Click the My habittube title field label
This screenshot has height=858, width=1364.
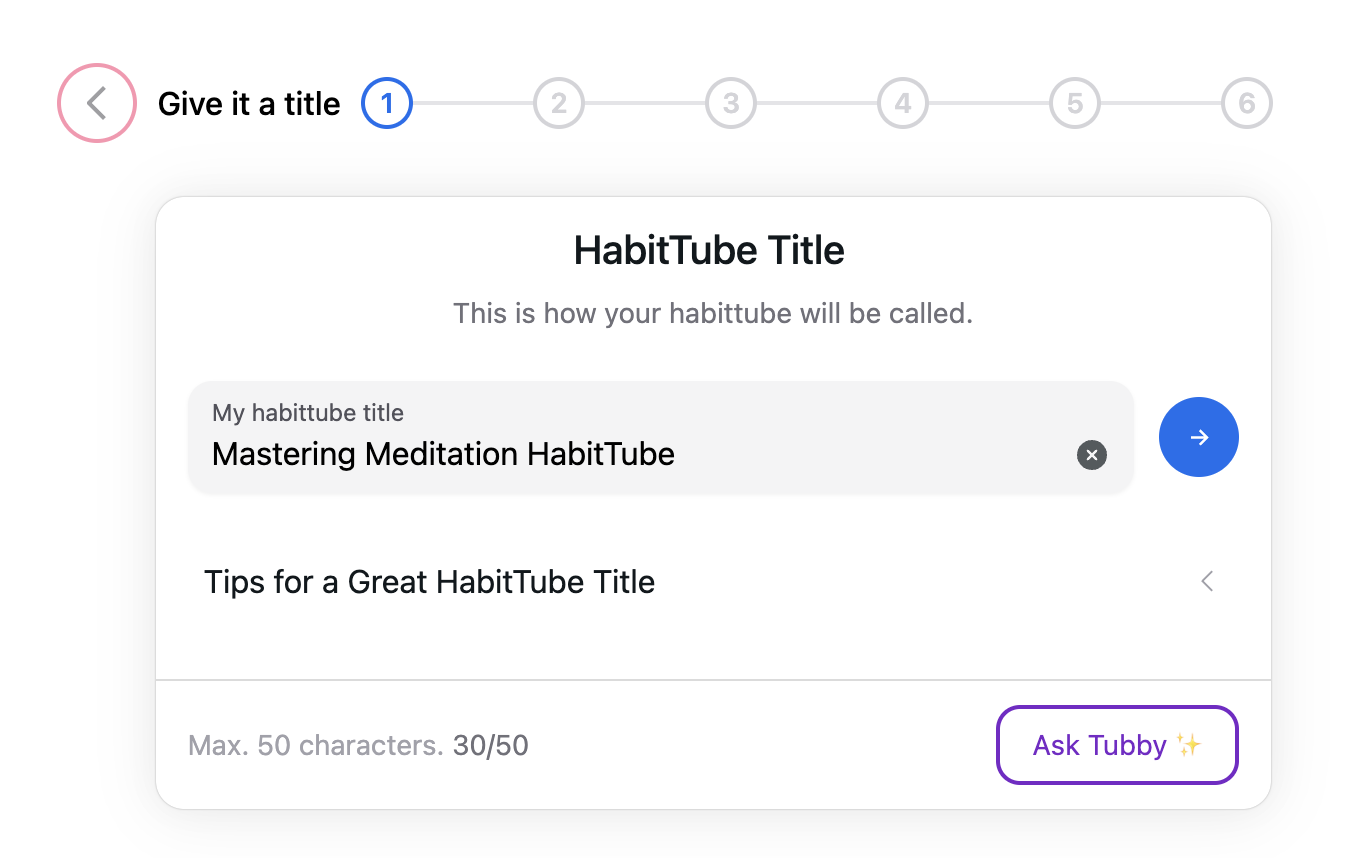[308, 413]
